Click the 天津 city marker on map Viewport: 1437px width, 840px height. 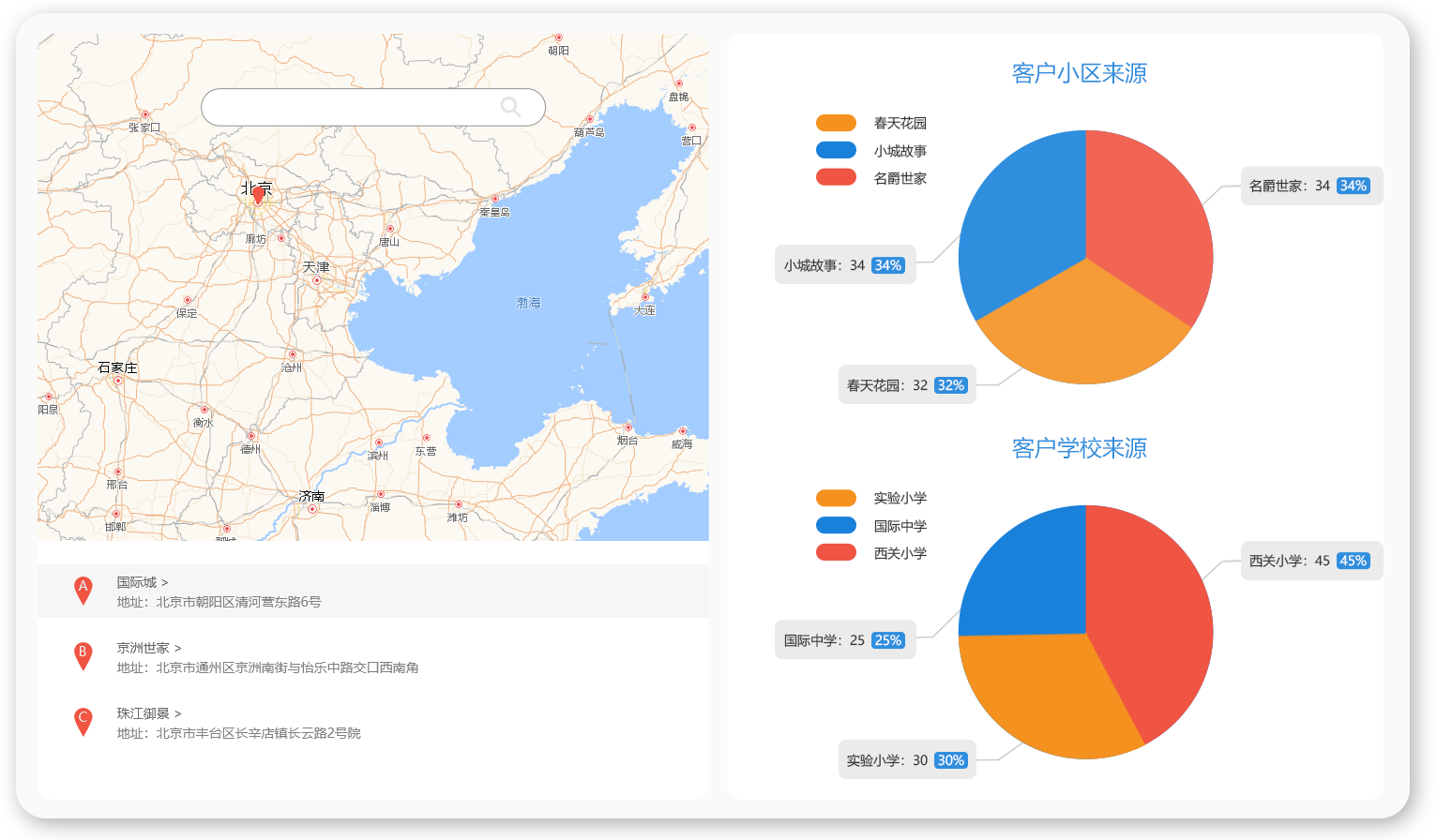pyautogui.click(x=317, y=279)
